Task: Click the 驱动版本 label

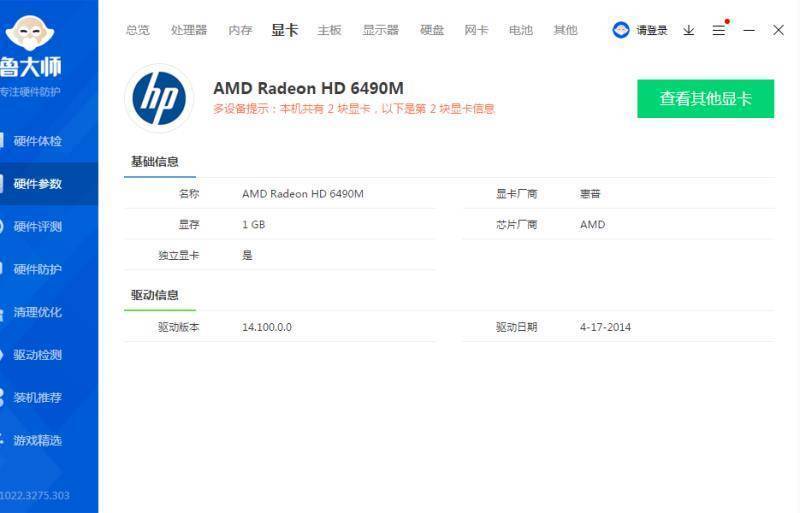Action: (x=178, y=327)
